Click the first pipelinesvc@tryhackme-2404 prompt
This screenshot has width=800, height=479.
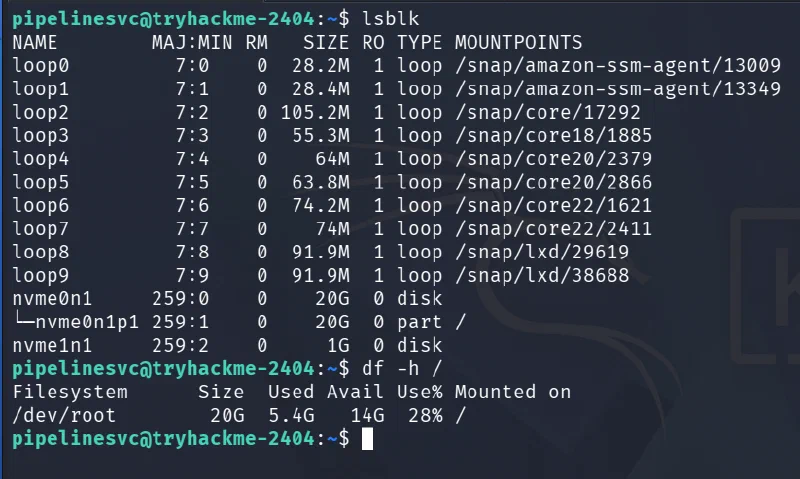[163, 19]
